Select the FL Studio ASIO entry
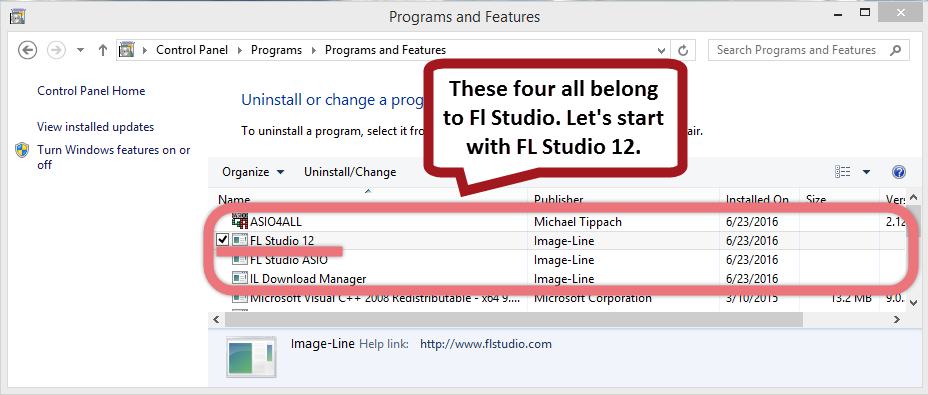The width and height of the screenshot is (928, 395). click(x=288, y=260)
